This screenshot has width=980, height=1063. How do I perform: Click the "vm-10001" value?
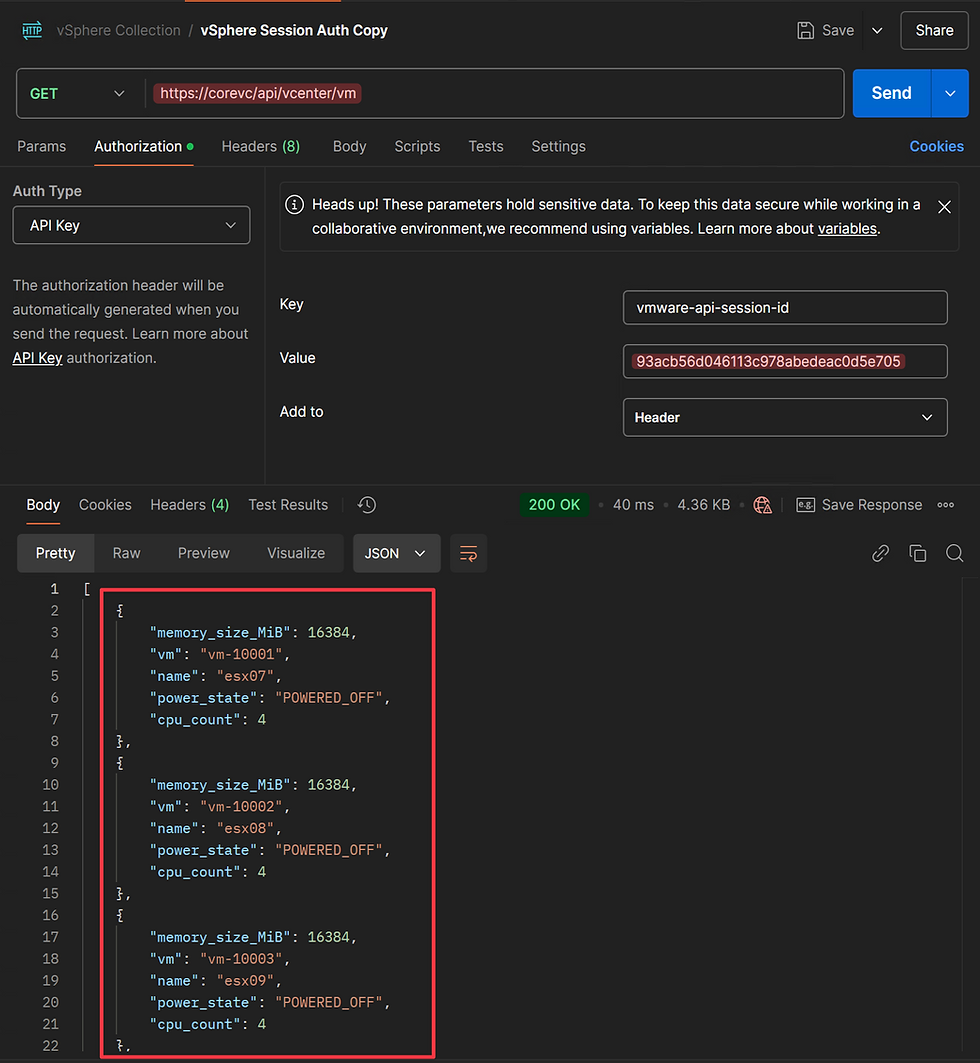point(241,654)
